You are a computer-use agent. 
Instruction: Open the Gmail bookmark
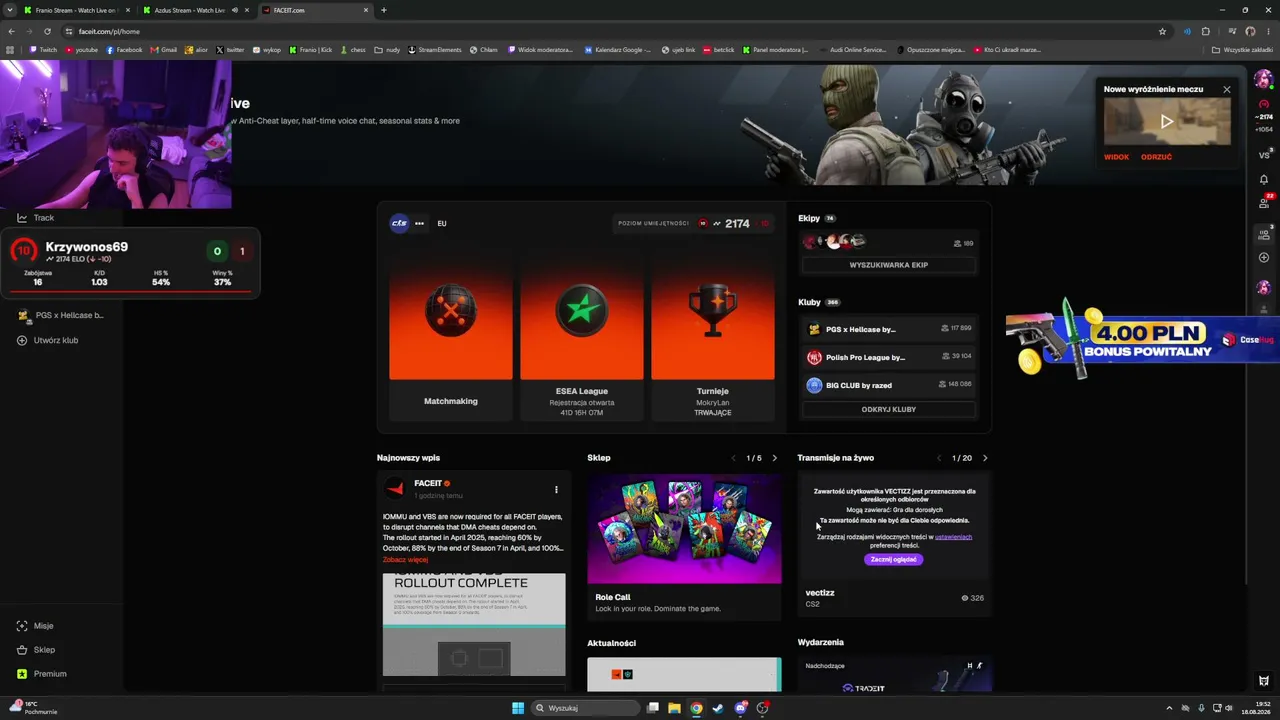163,49
